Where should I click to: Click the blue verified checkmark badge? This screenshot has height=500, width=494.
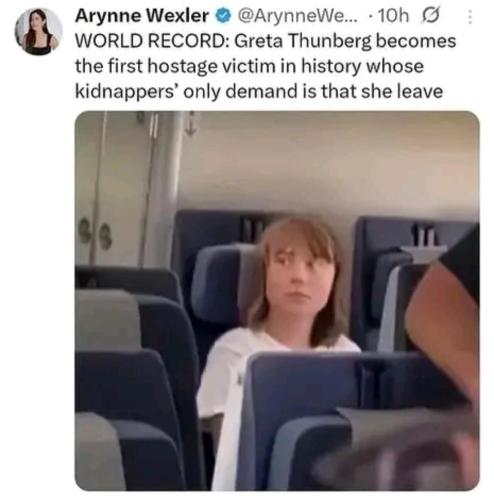[x=223, y=16]
